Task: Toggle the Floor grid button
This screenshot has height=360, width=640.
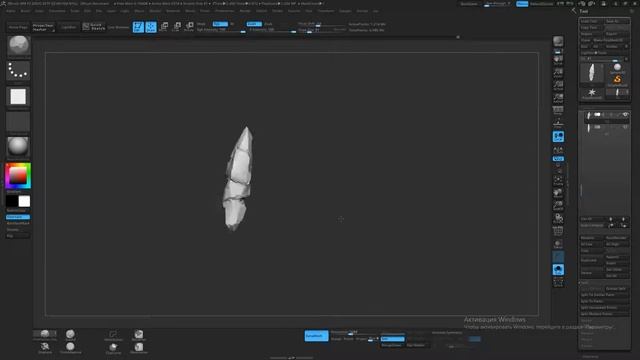Action: [558, 123]
